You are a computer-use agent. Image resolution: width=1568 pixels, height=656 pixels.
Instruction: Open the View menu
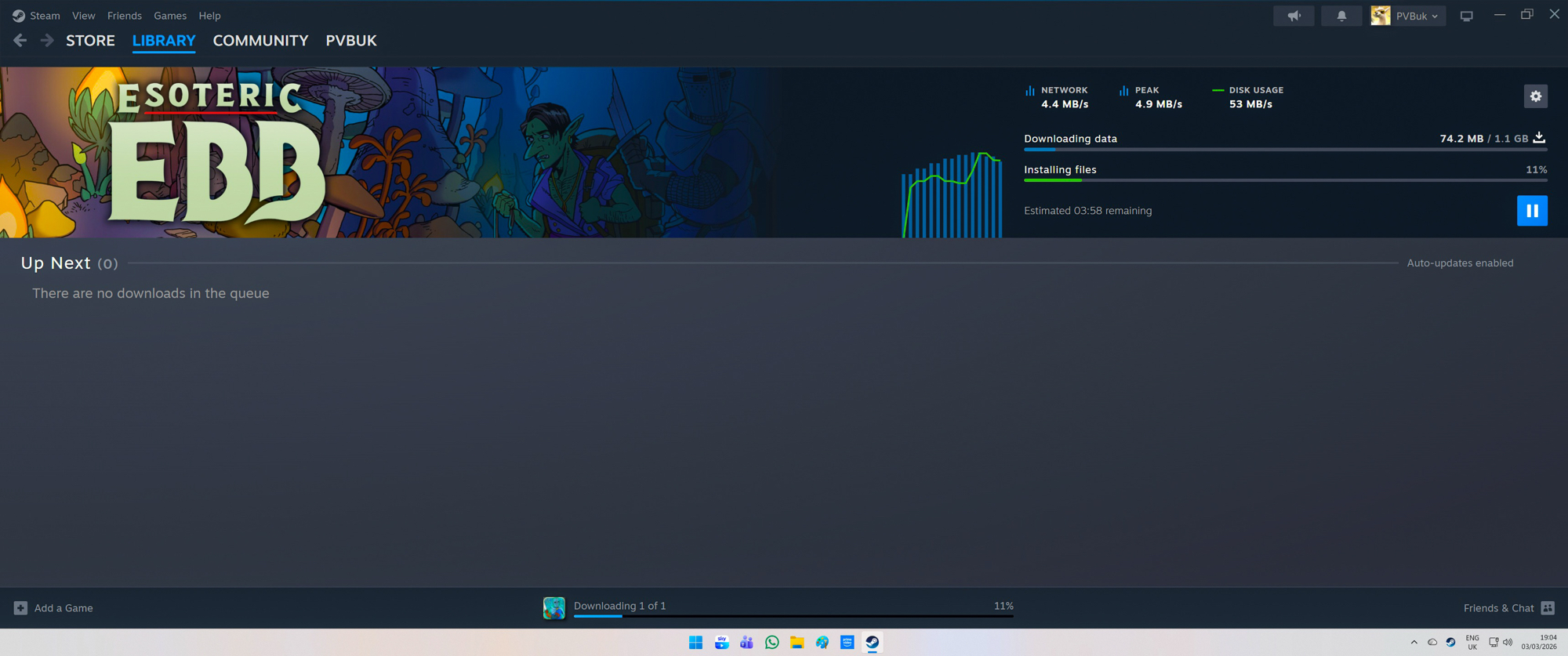point(83,16)
